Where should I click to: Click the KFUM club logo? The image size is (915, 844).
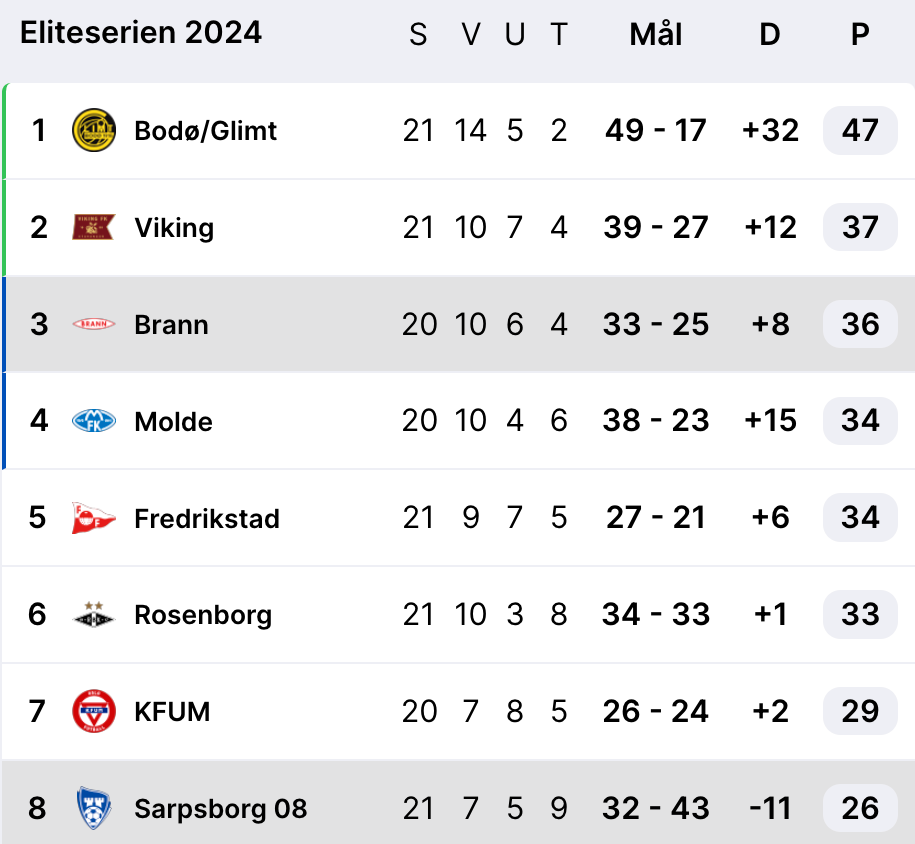pyautogui.click(x=94, y=712)
